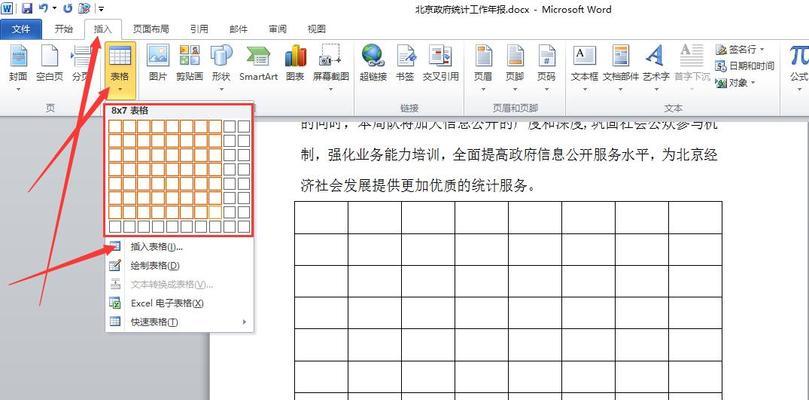Insert a Cross-reference (交叉引用)
809x400 pixels.
click(441, 63)
